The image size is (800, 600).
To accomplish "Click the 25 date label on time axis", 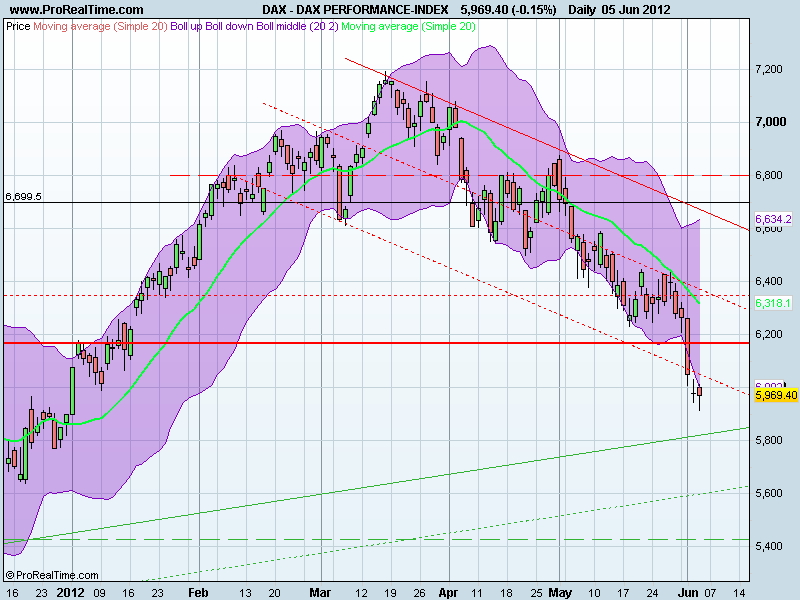I will click(x=536, y=593).
